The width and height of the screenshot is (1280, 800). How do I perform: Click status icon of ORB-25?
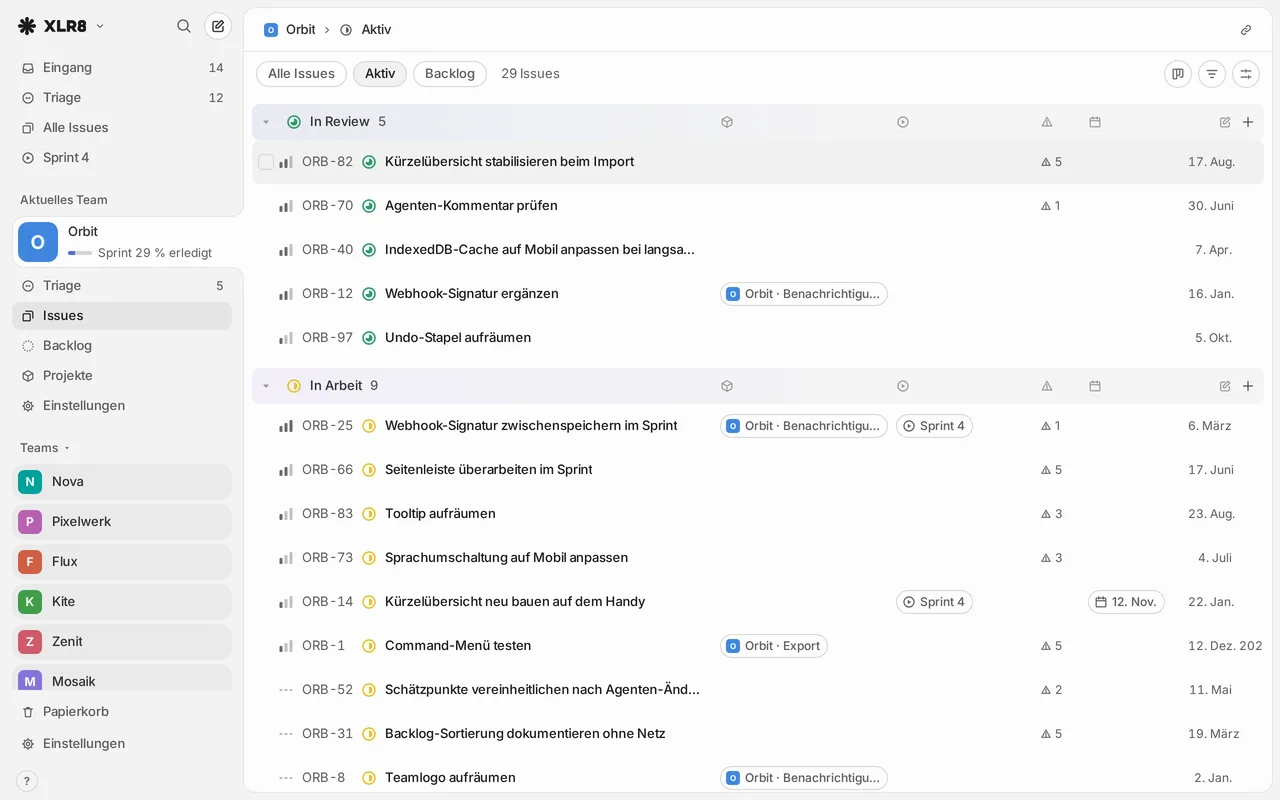(369, 426)
